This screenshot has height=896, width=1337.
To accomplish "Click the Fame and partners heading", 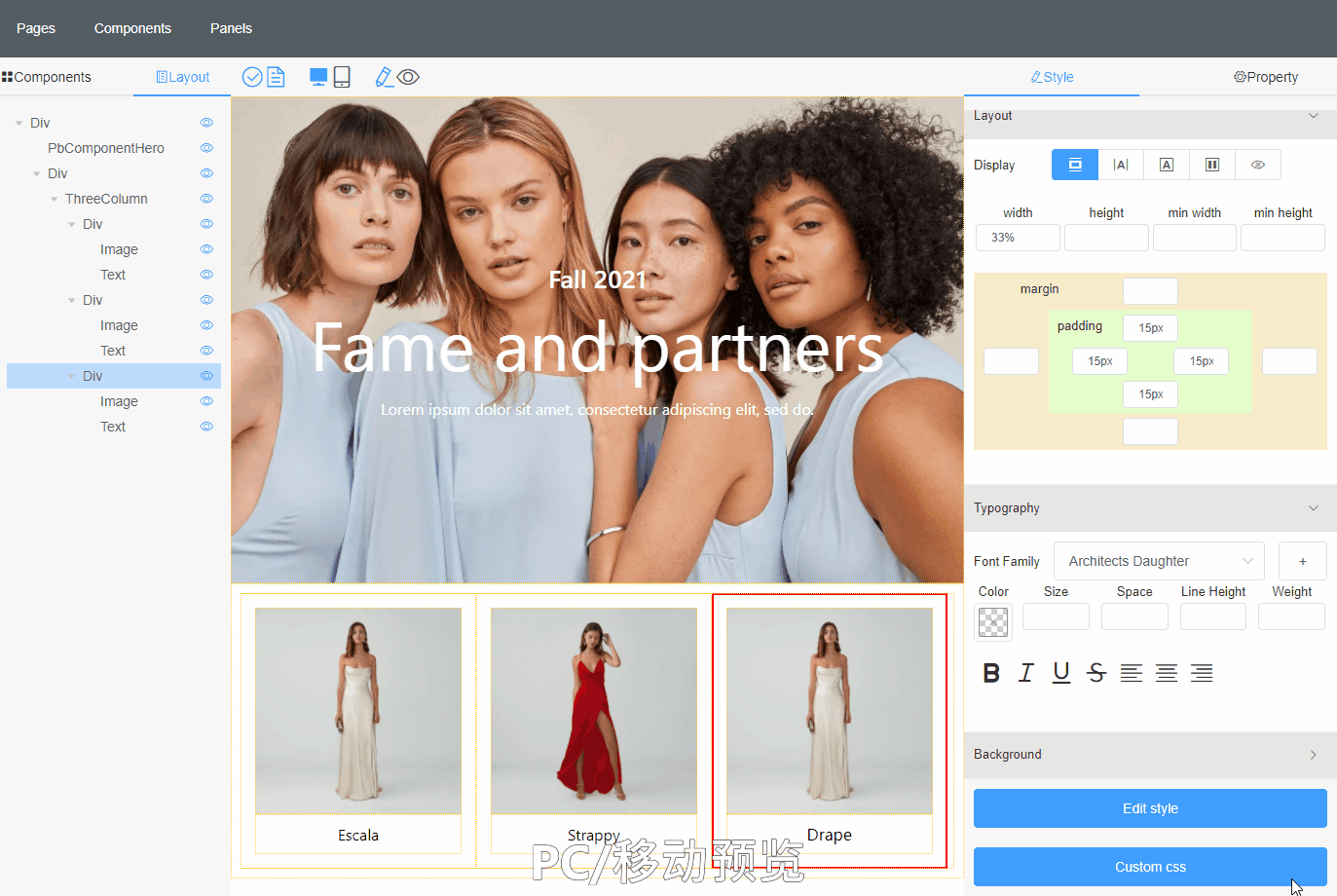I will tap(598, 348).
